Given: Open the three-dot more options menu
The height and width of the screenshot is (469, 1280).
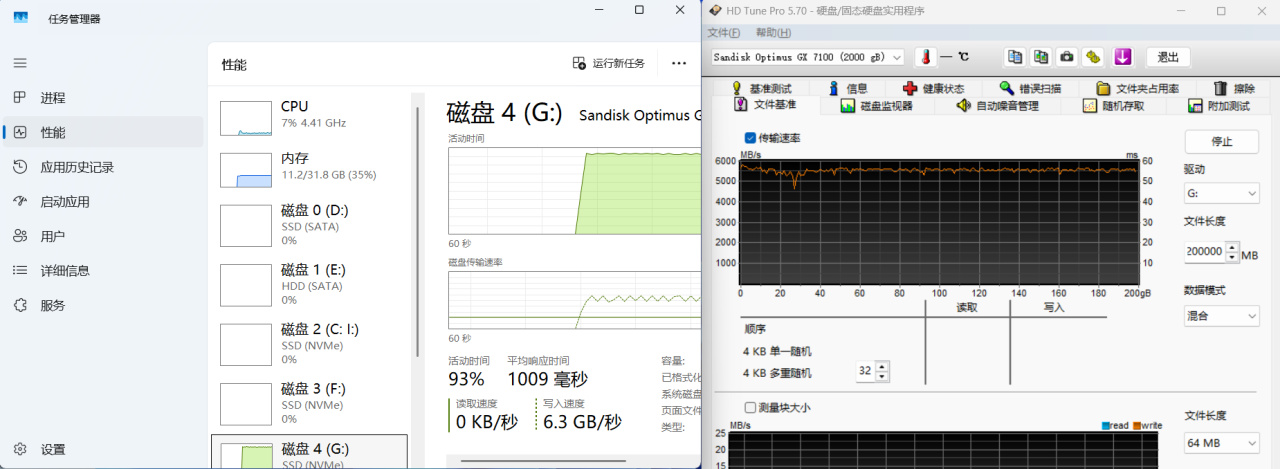Looking at the screenshot, I should (x=679, y=63).
